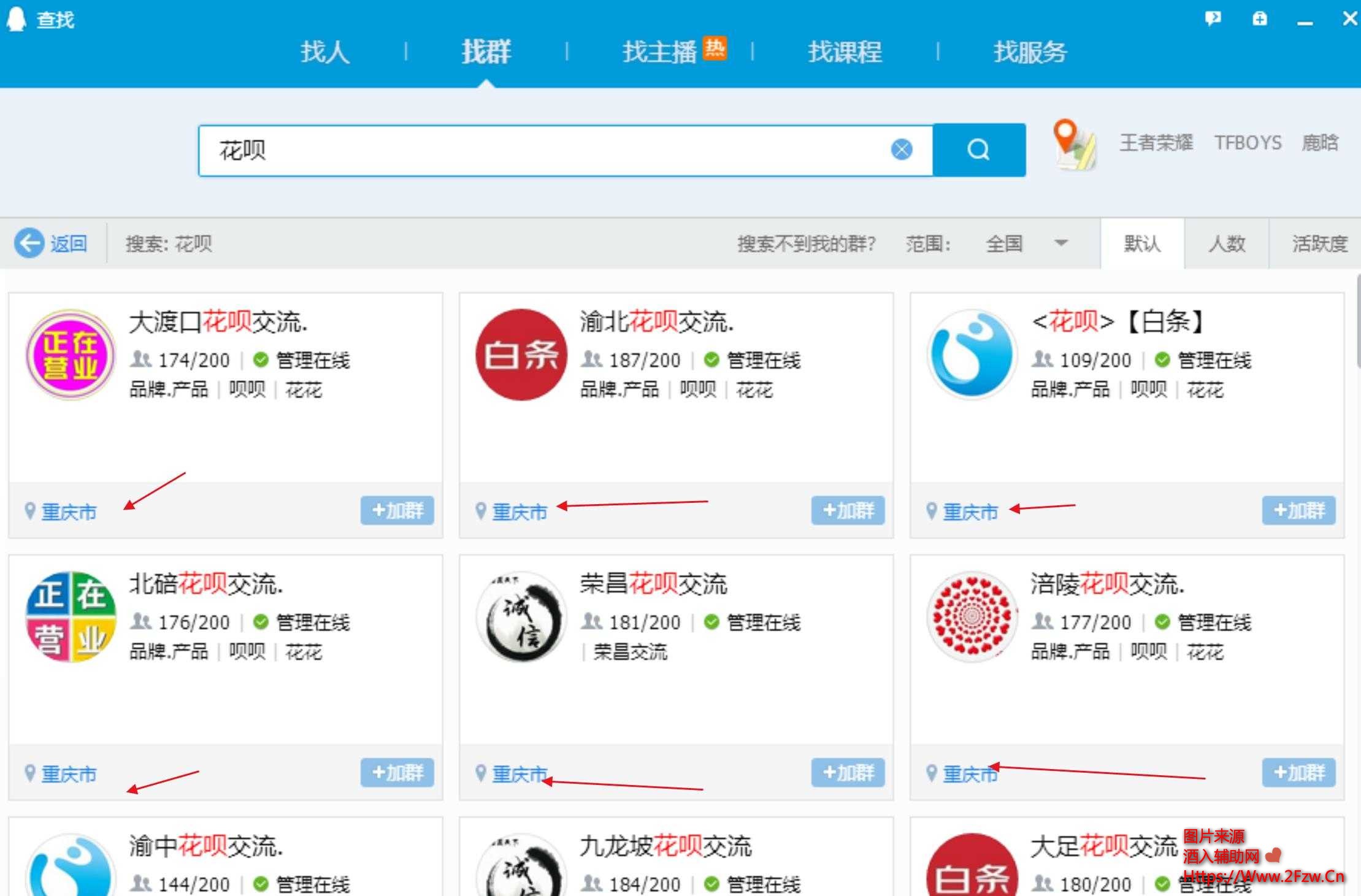Click the 热 hot badge on 找主播
The image size is (1361, 896).
click(x=714, y=48)
